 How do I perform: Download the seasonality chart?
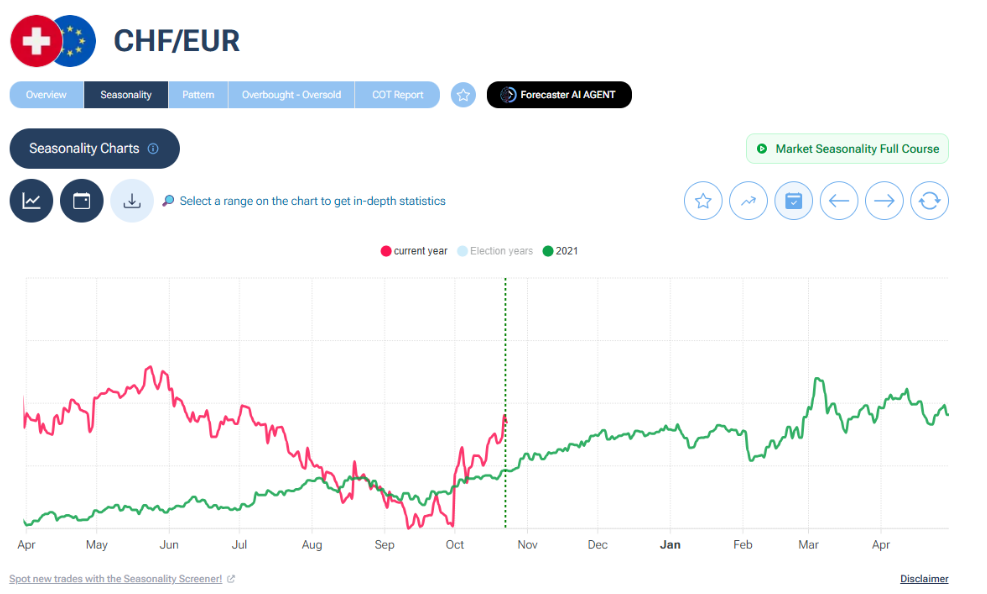(x=132, y=201)
